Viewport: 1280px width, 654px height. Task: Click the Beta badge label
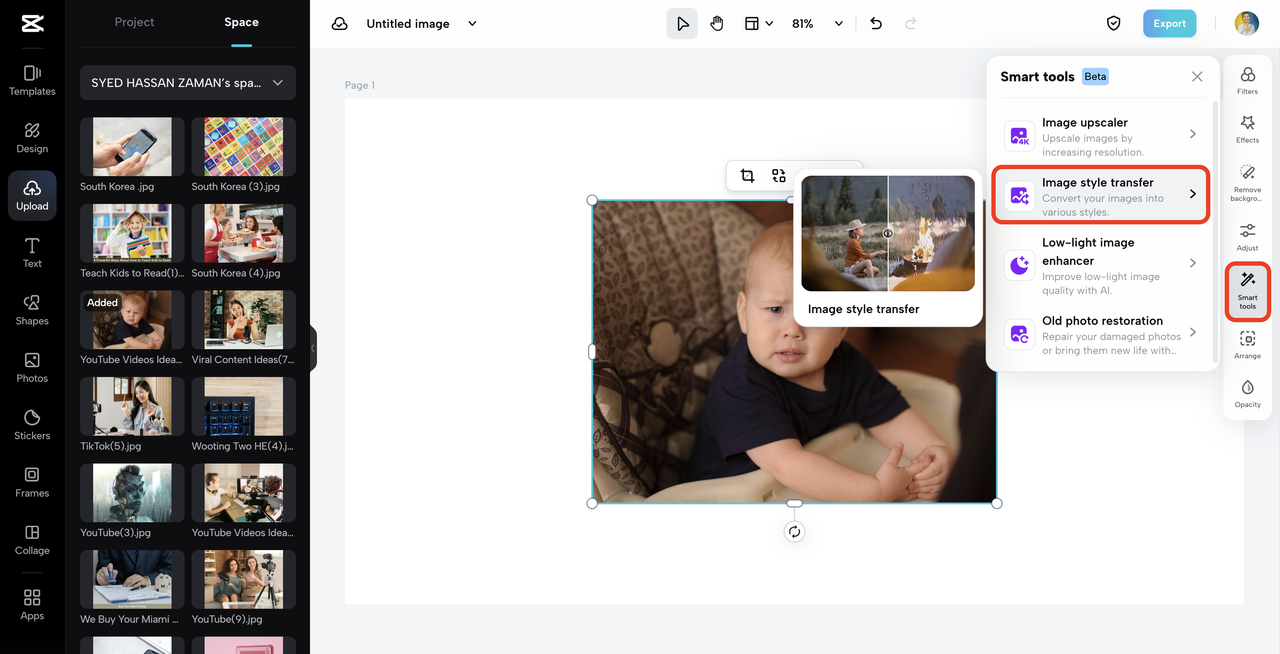(x=1095, y=77)
